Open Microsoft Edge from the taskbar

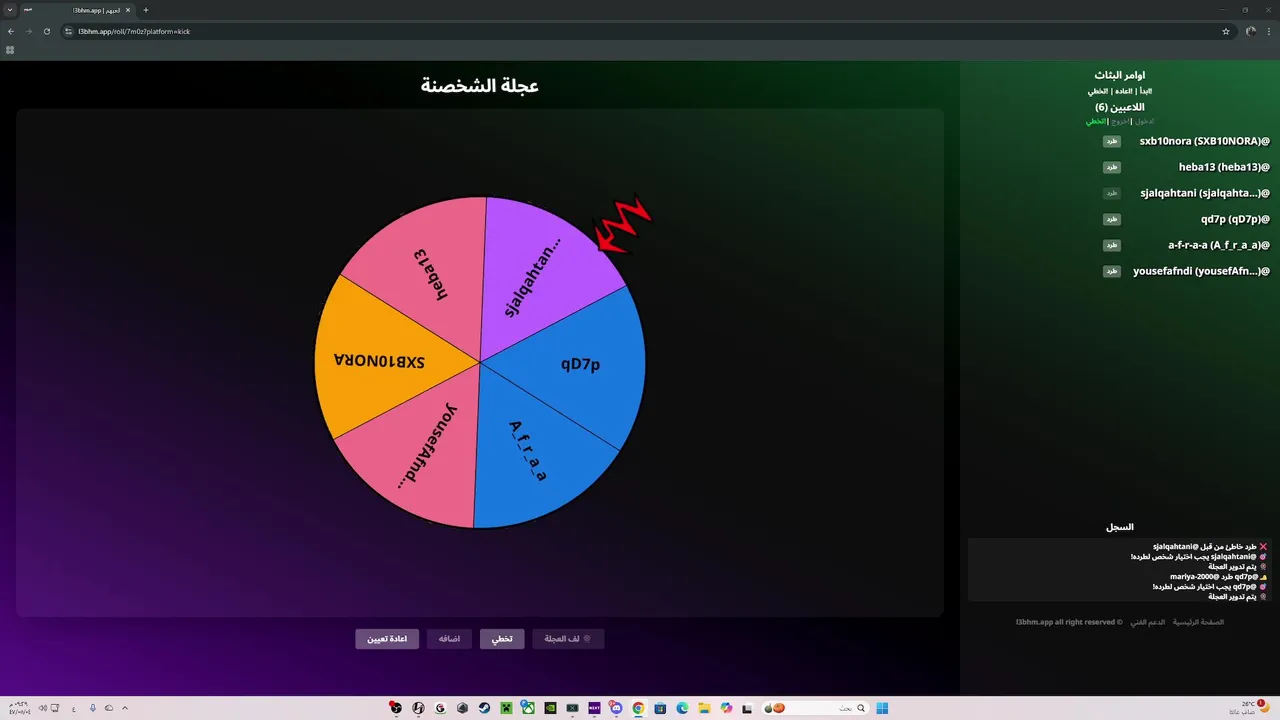click(x=682, y=708)
